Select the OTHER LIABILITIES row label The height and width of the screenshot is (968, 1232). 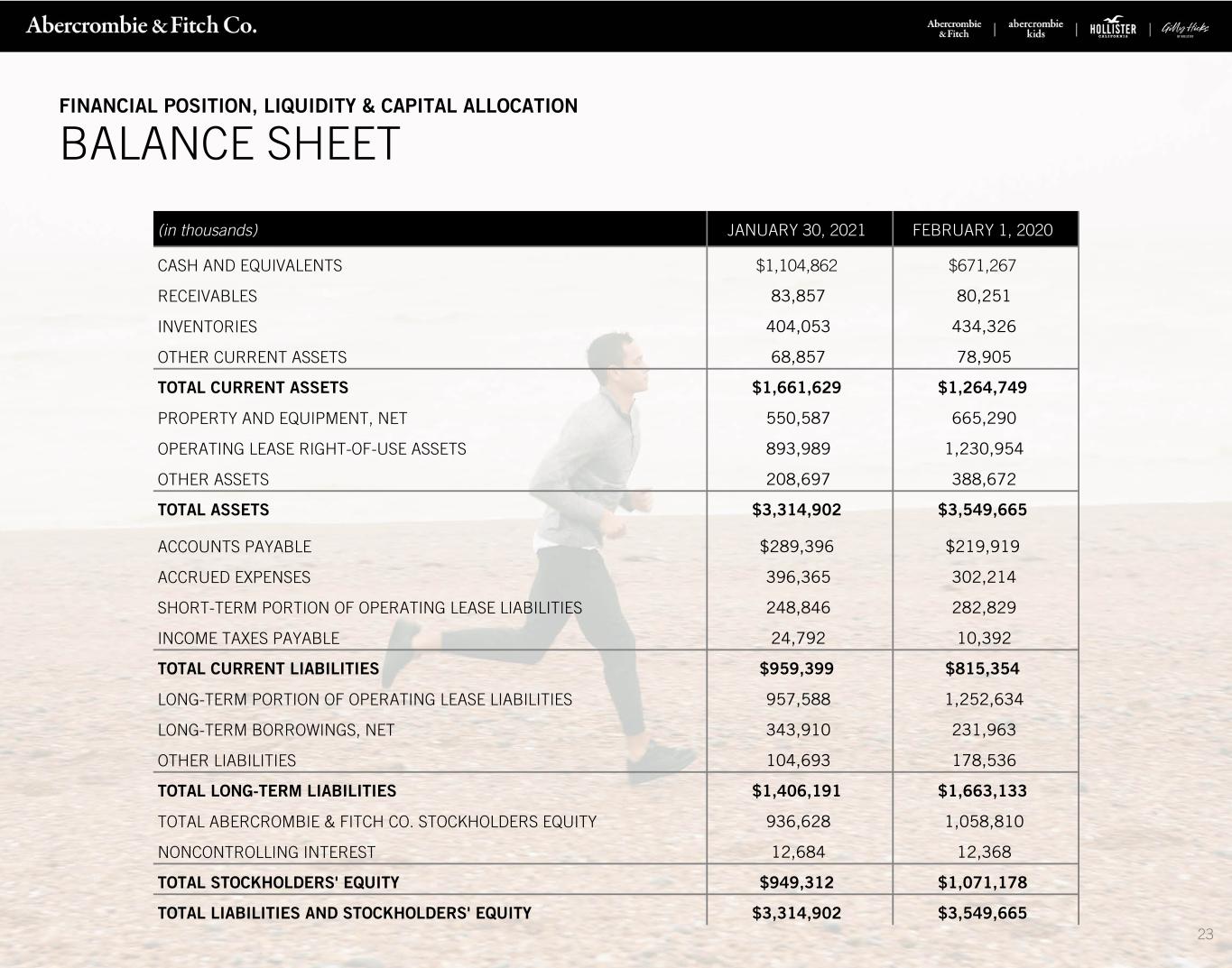227,761
